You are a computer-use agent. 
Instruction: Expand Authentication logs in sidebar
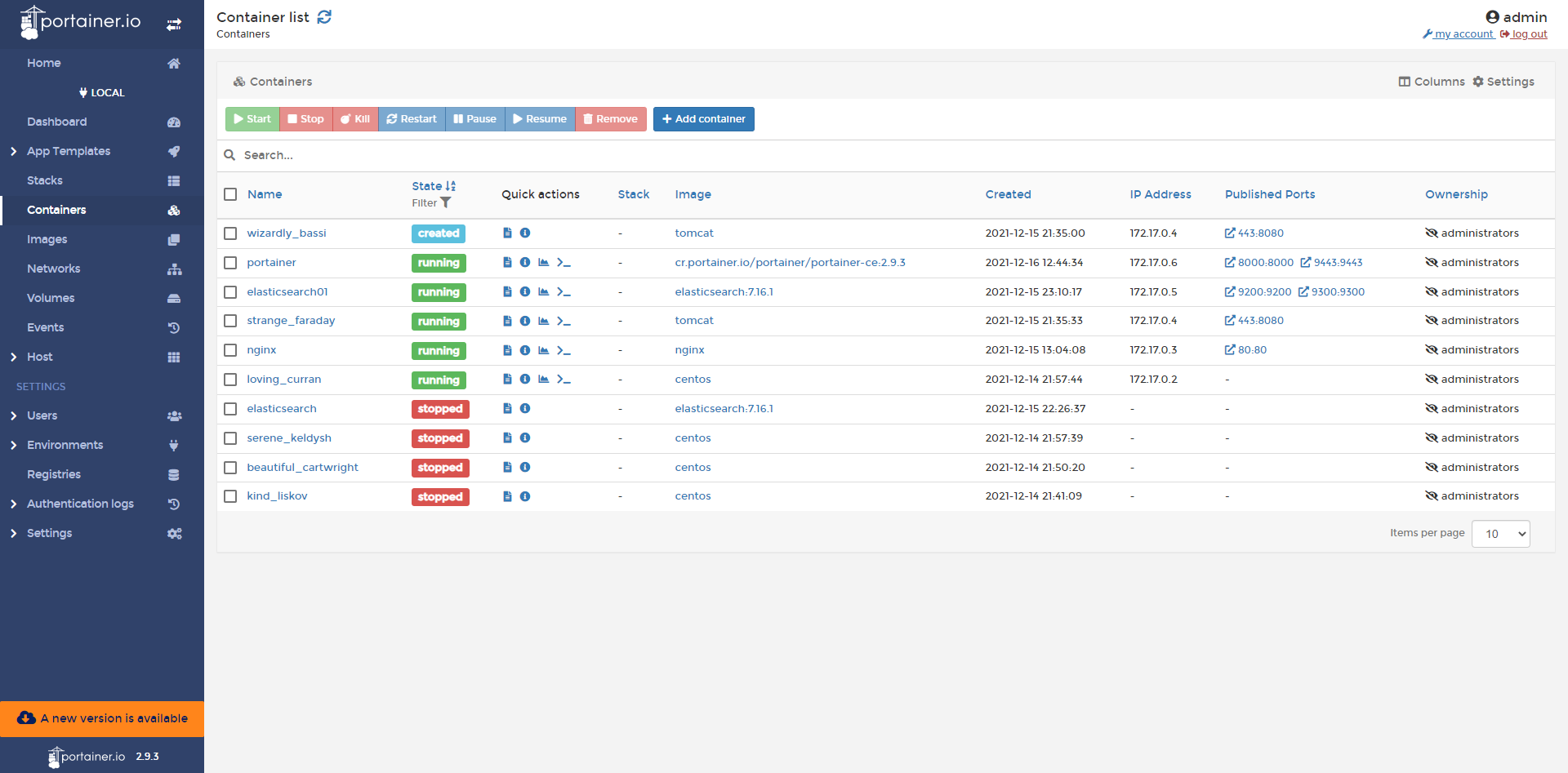[x=14, y=504]
